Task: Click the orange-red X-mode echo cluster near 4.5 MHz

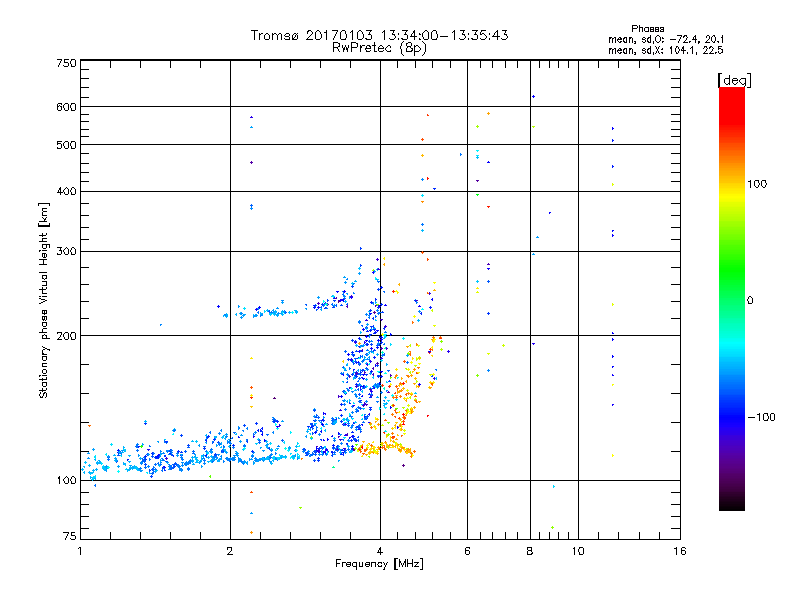Action: [x=401, y=398]
